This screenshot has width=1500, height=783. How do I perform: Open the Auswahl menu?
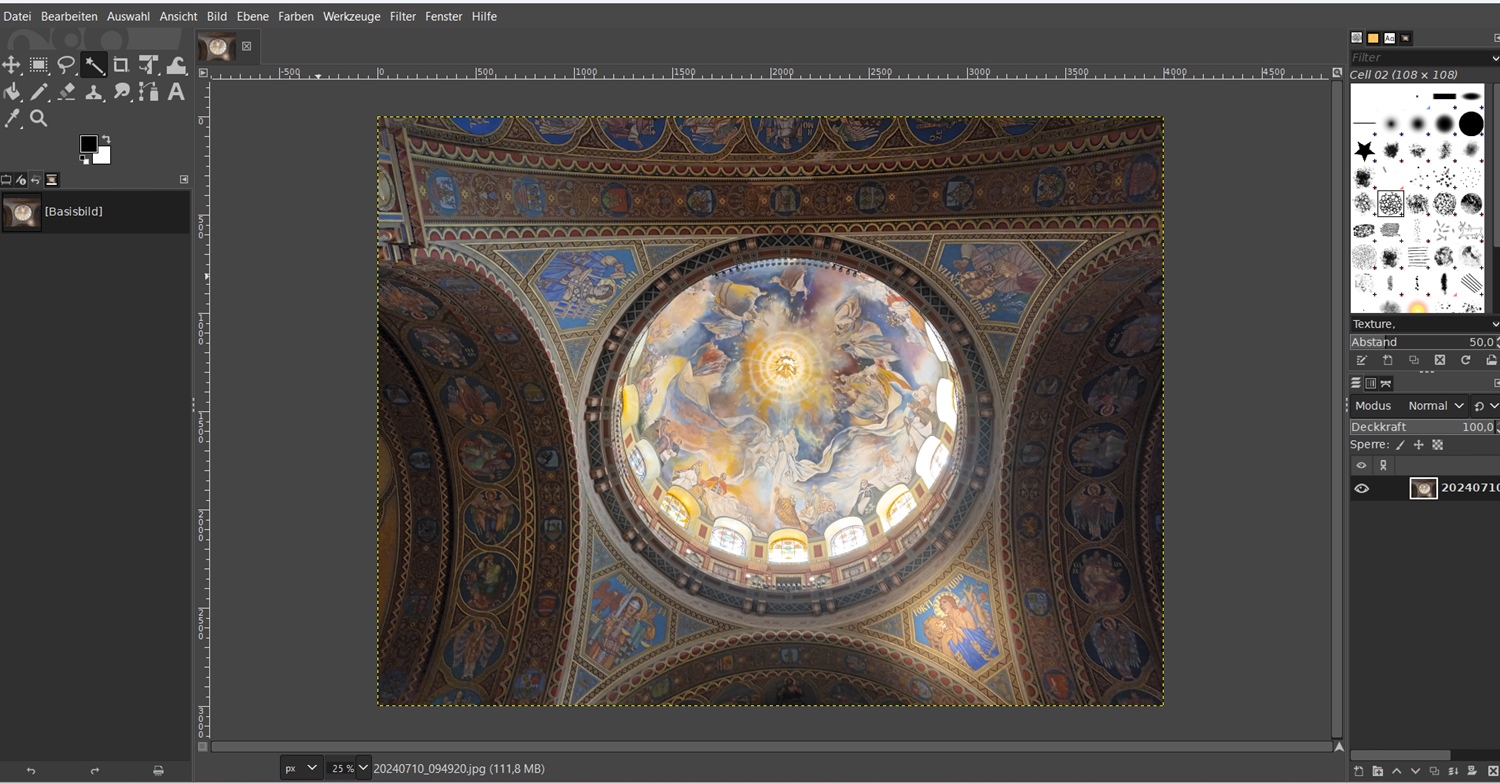[x=128, y=16]
